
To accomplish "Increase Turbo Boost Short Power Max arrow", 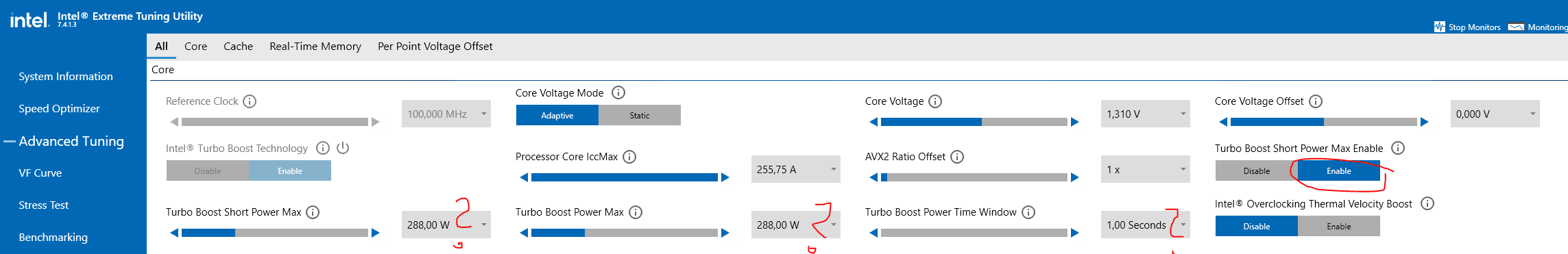I will point(376,233).
